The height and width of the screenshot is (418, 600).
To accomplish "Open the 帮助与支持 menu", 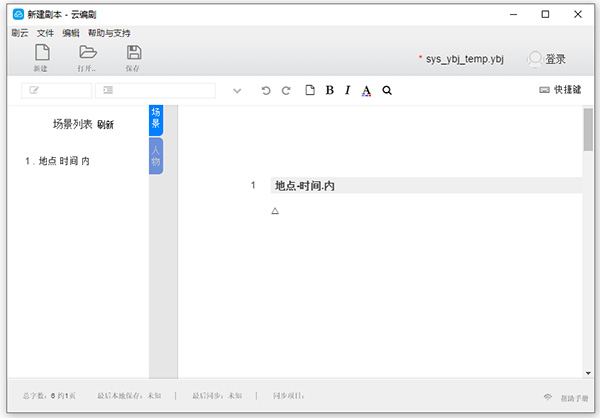I will 109,33.
